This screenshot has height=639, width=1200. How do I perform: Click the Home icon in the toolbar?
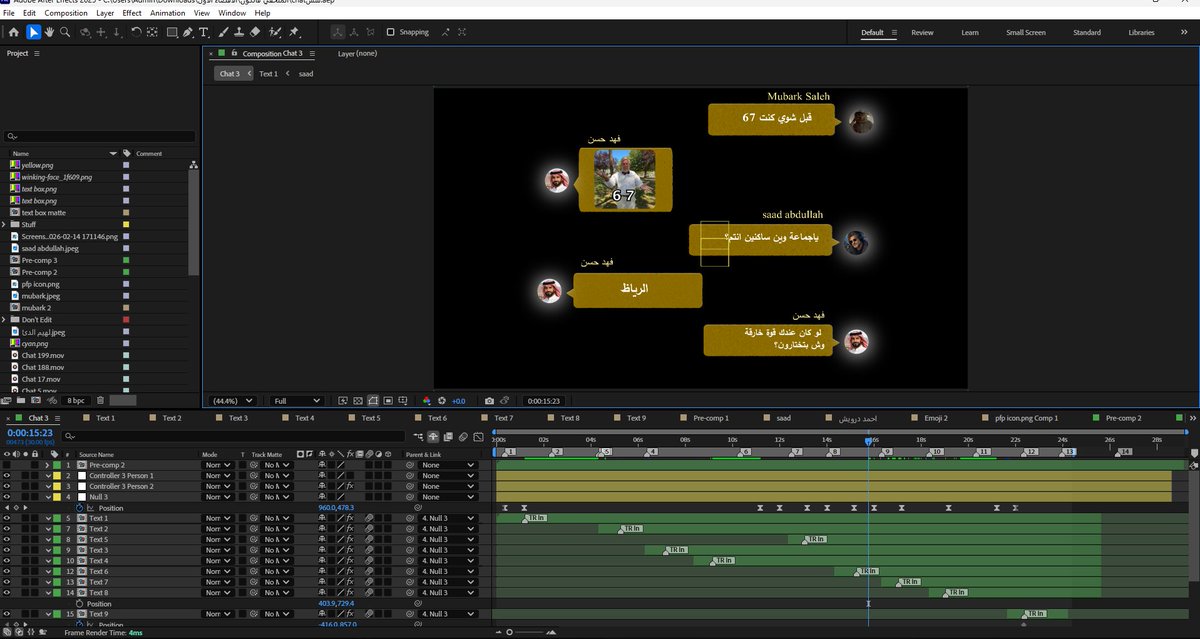tap(13, 32)
